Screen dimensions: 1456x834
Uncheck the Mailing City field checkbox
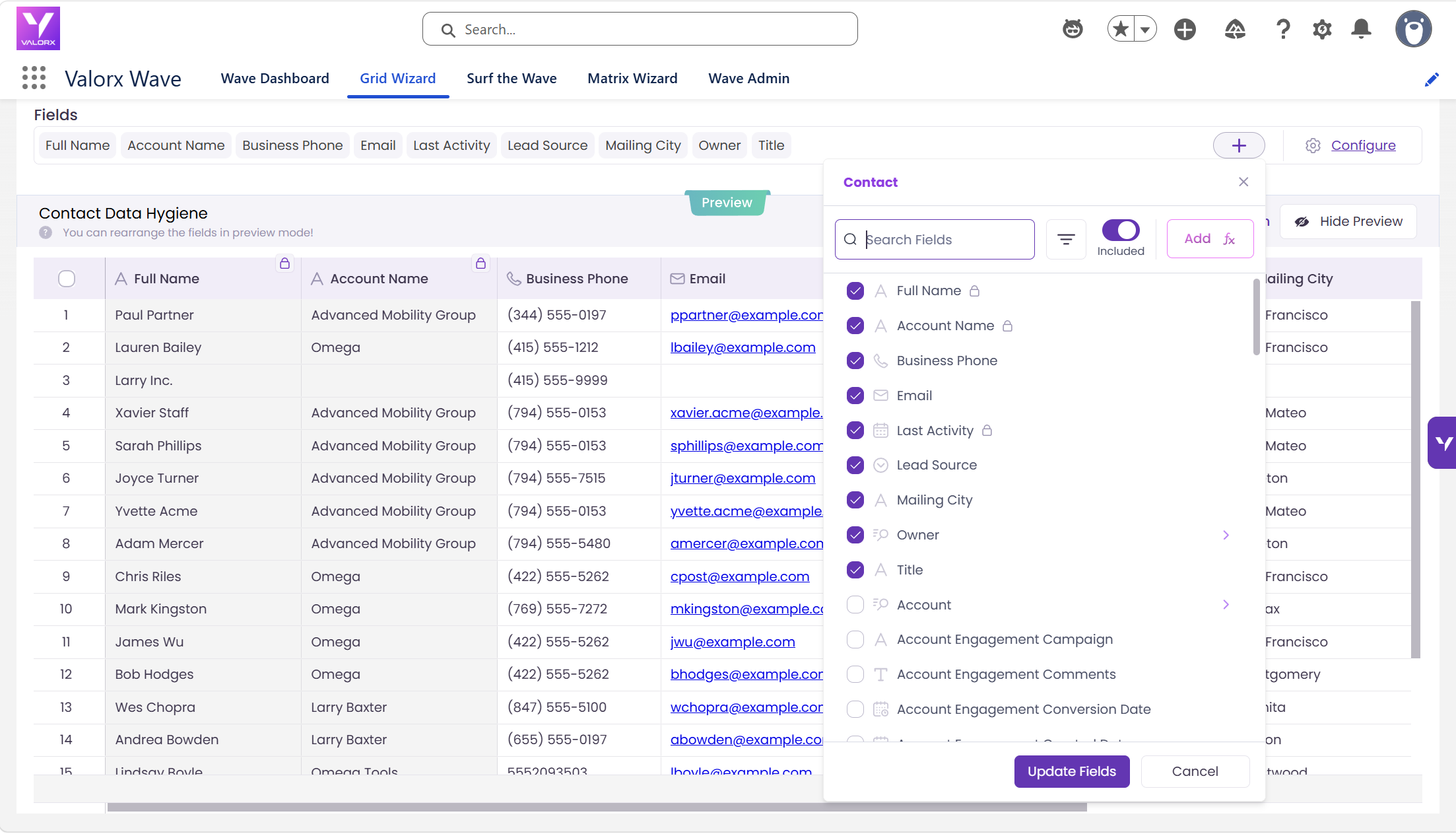pos(855,500)
